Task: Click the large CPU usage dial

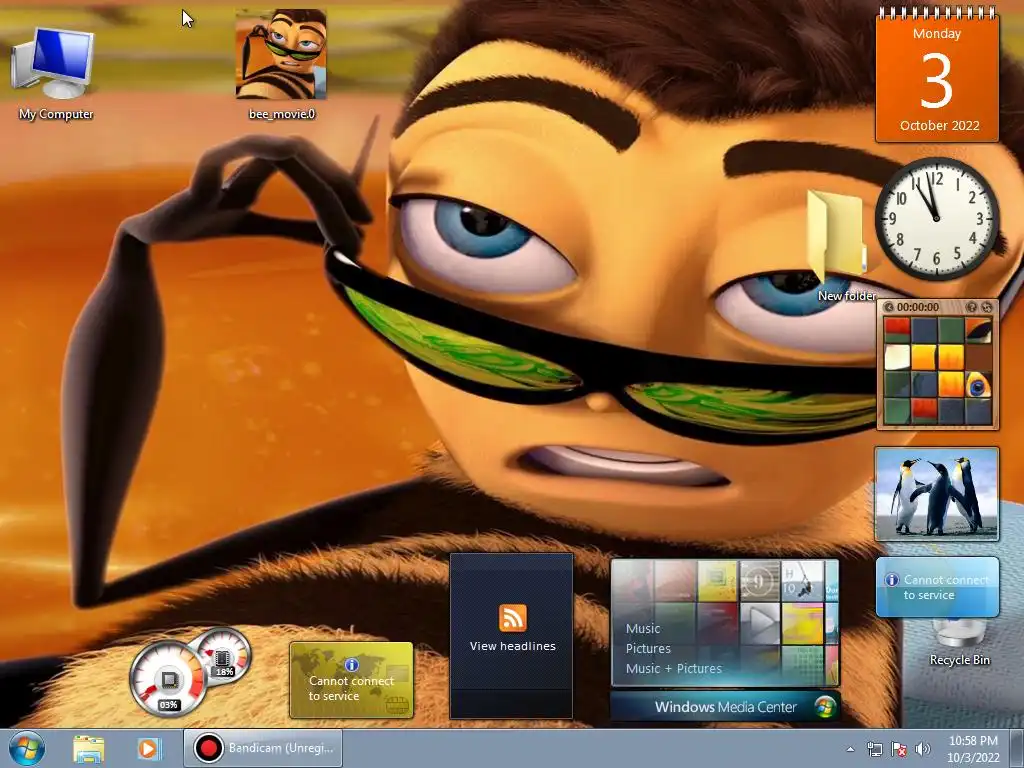Action: (x=168, y=679)
